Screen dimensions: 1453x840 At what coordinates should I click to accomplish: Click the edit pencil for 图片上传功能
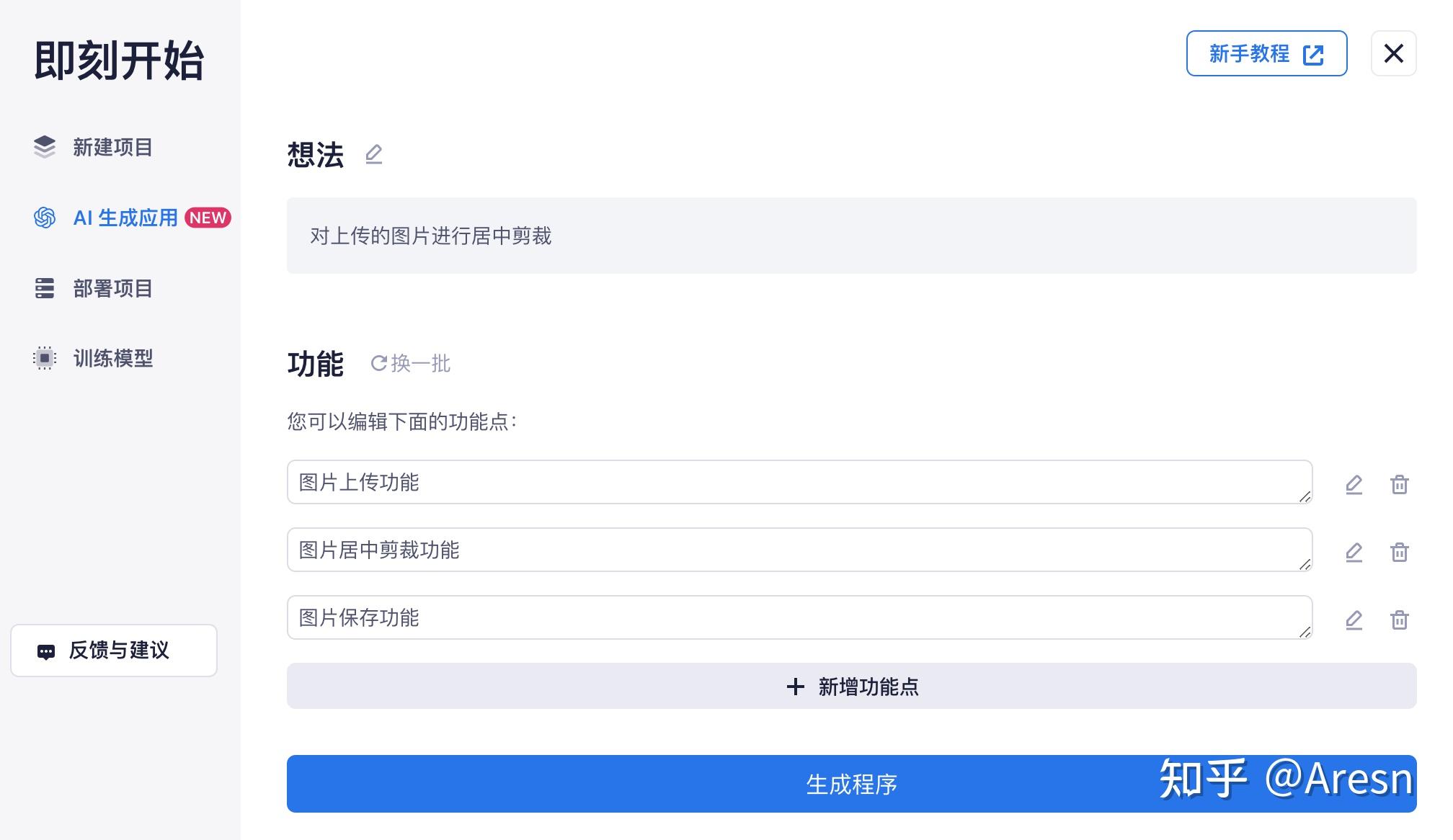coord(1355,484)
